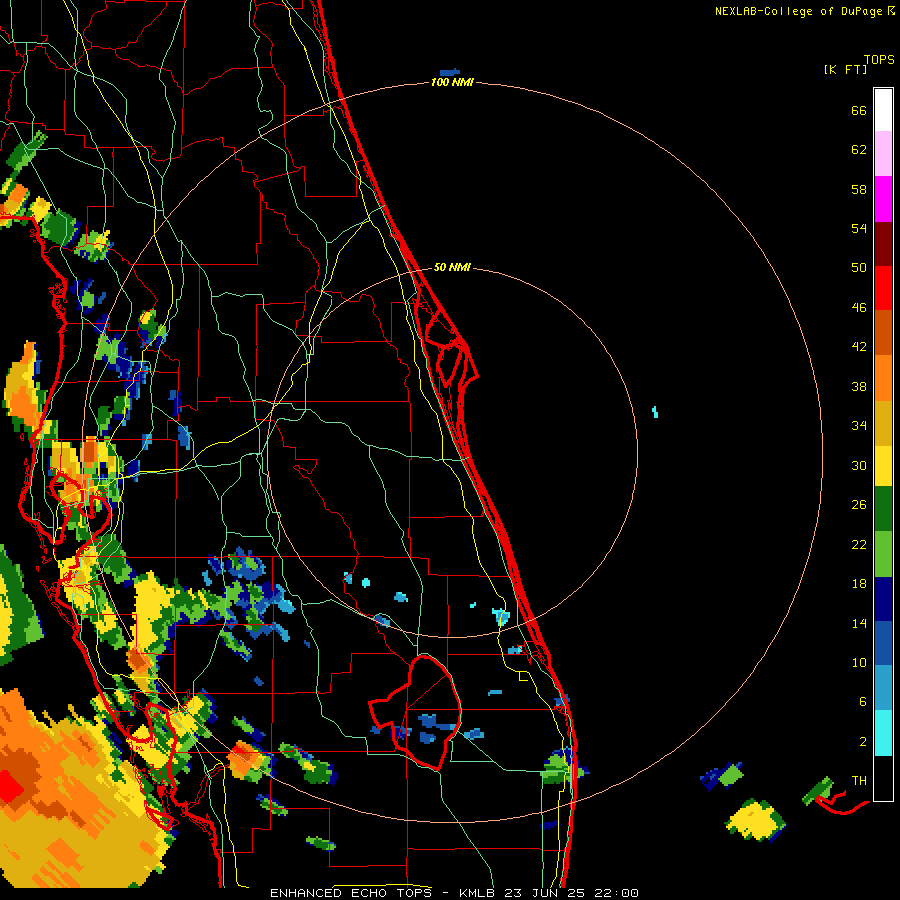Click the ENHANCED ECHO TOPS KMLB timestamp caption
This screenshot has height=900, width=900.
point(454,893)
